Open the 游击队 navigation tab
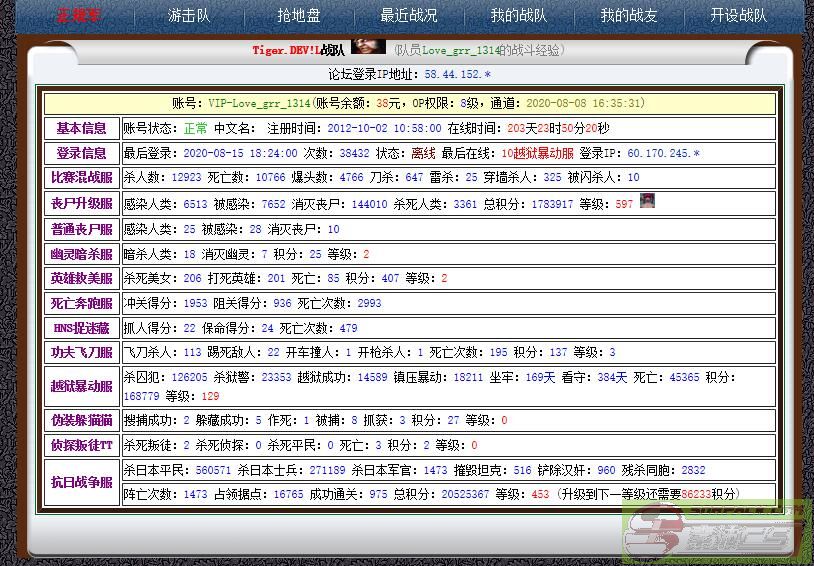Image resolution: width=814 pixels, height=566 pixels. [x=188, y=16]
